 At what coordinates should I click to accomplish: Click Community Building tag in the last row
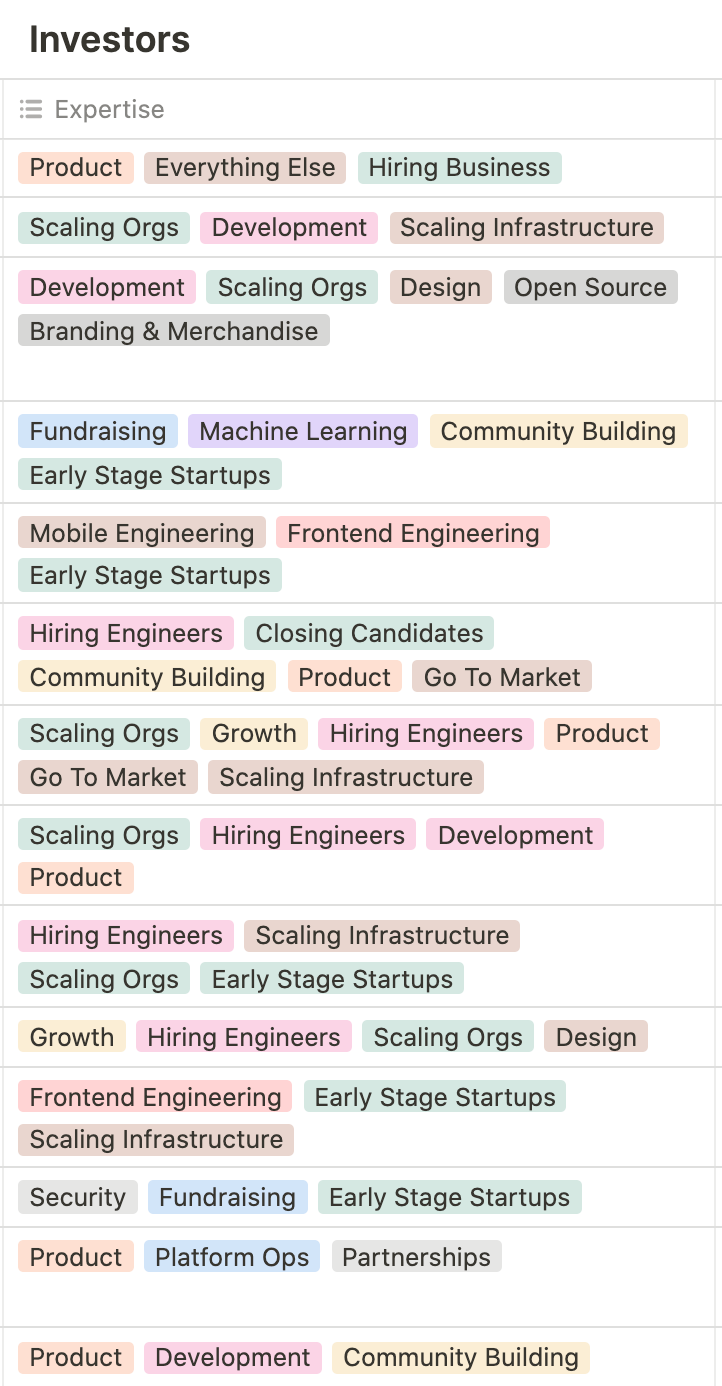(x=461, y=1358)
